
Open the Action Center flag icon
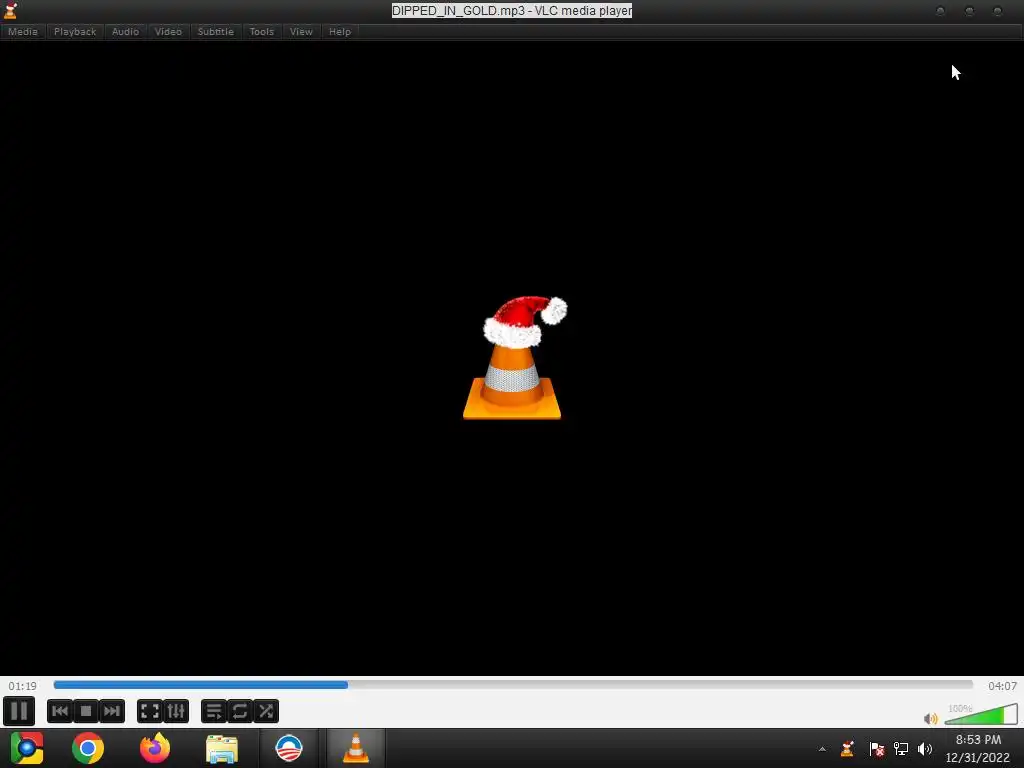coord(876,748)
